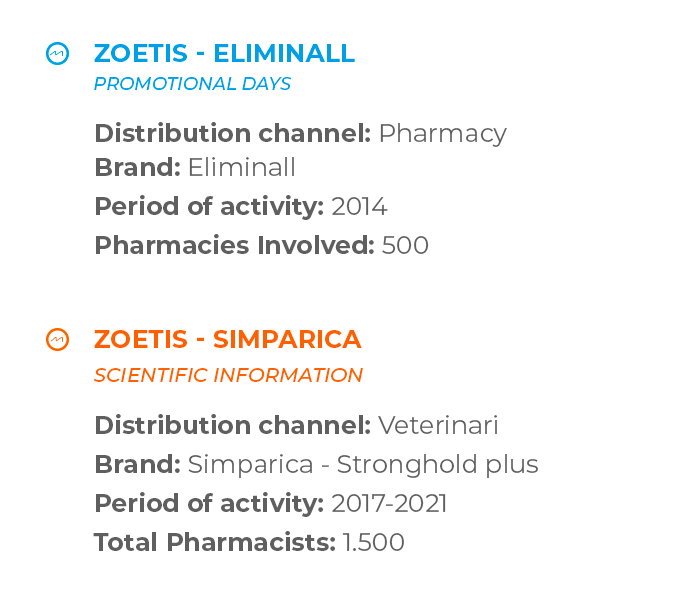The height and width of the screenshot is (615, 700).
Task: Click the blue circular icon beside Zoetis Eliminall
Action: pos(58,54)
